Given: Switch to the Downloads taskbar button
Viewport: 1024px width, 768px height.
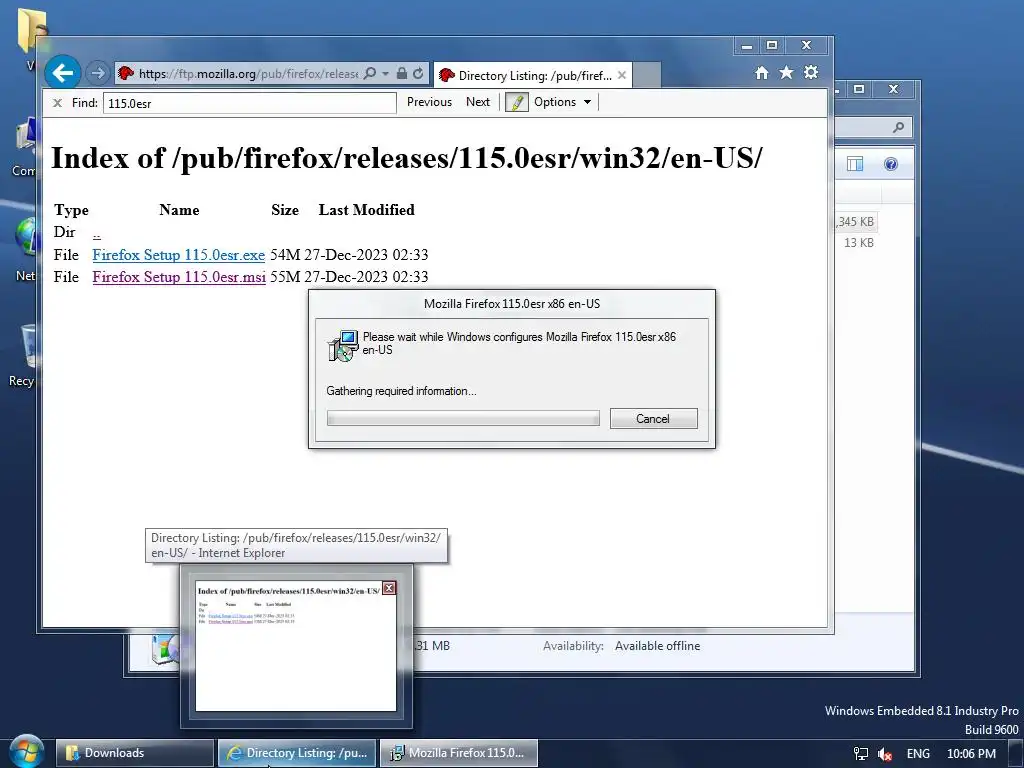Looking at the screenshot, I should click(x=135, y=753).
